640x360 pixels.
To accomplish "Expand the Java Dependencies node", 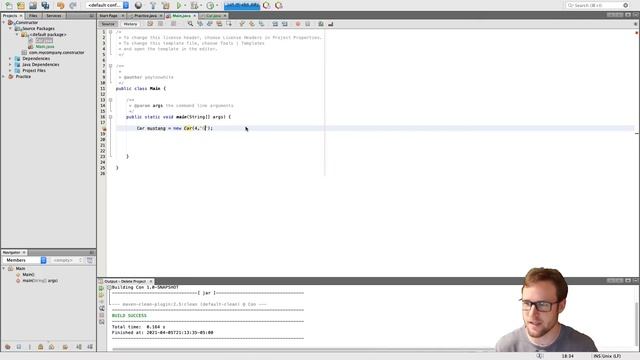I will pos(11,64).
